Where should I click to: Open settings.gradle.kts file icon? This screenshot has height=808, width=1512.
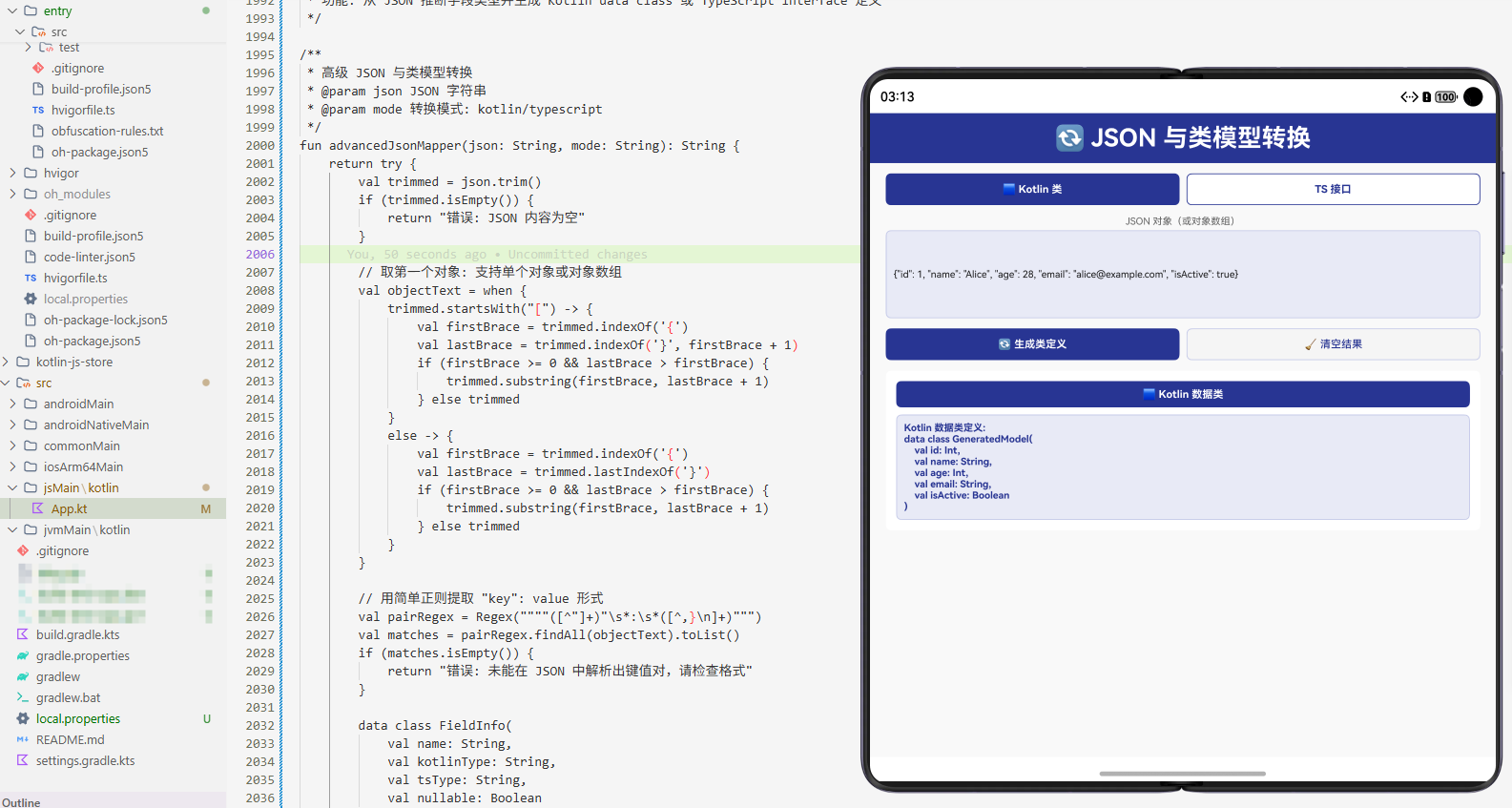(23, 760)
